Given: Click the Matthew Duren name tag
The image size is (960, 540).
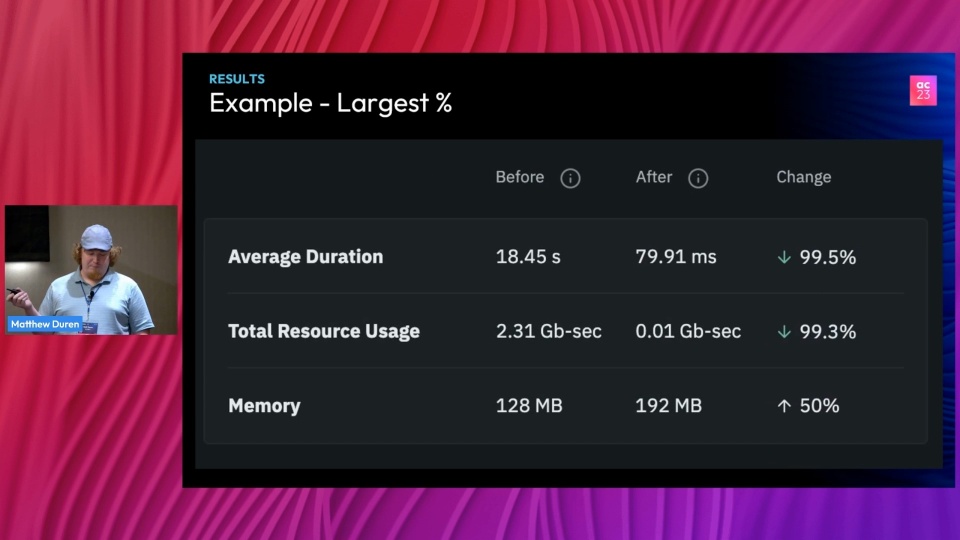Looking at the screenshot, I should click(x=45, y=324).
